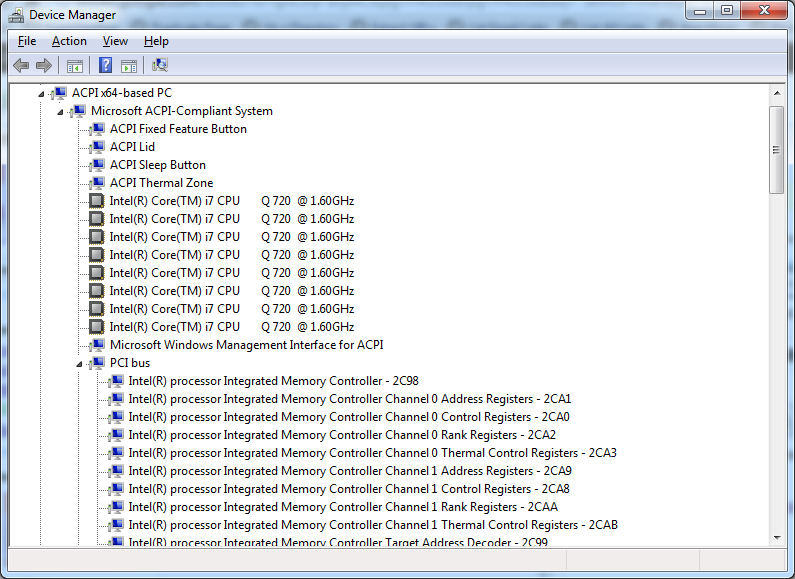The height and width of the screenshot is (579, 795).
Task: Click the PCI bus device icon
Action: (97, 363)
